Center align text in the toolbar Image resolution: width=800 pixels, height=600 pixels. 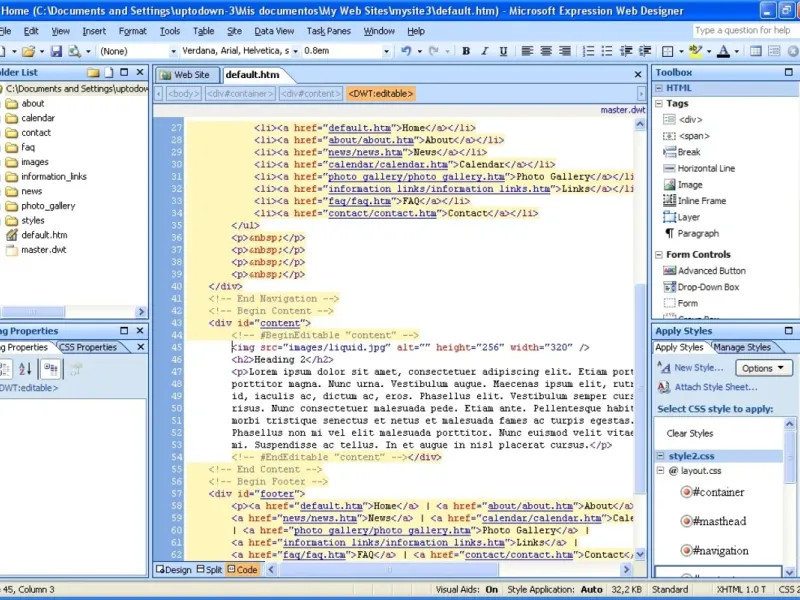click(546, 51)
